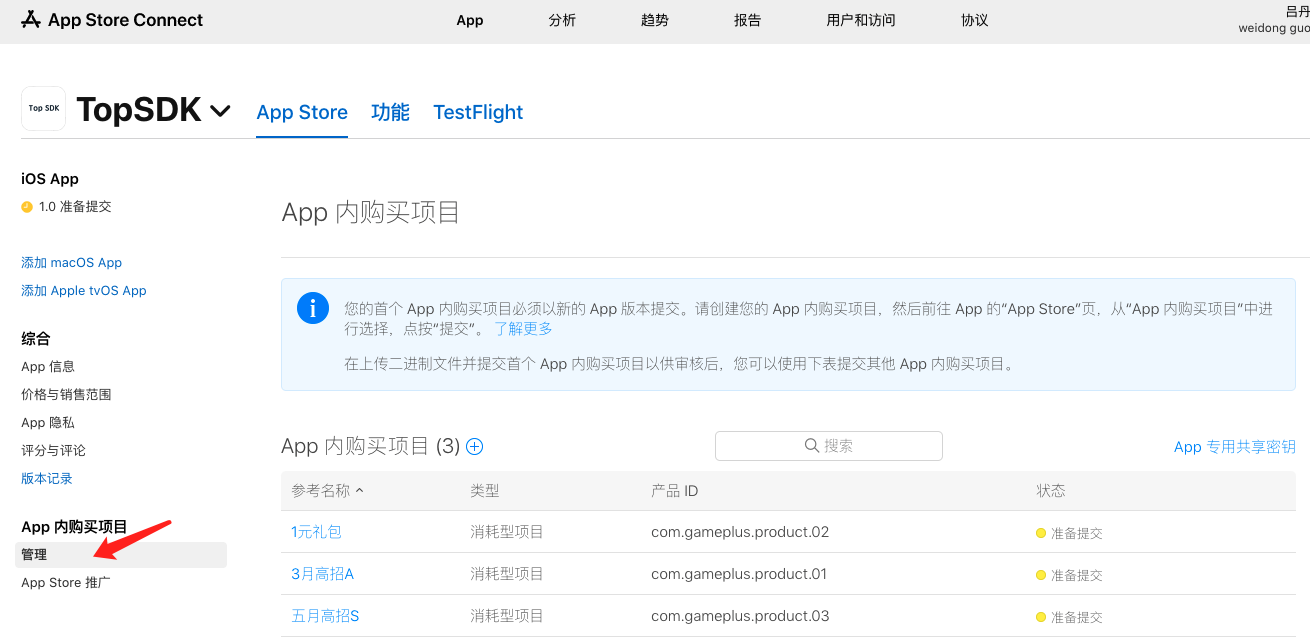Click the 了解更多 link
Image resolution: width=1310 pixels, height=639 pixels.
[523, 328]
